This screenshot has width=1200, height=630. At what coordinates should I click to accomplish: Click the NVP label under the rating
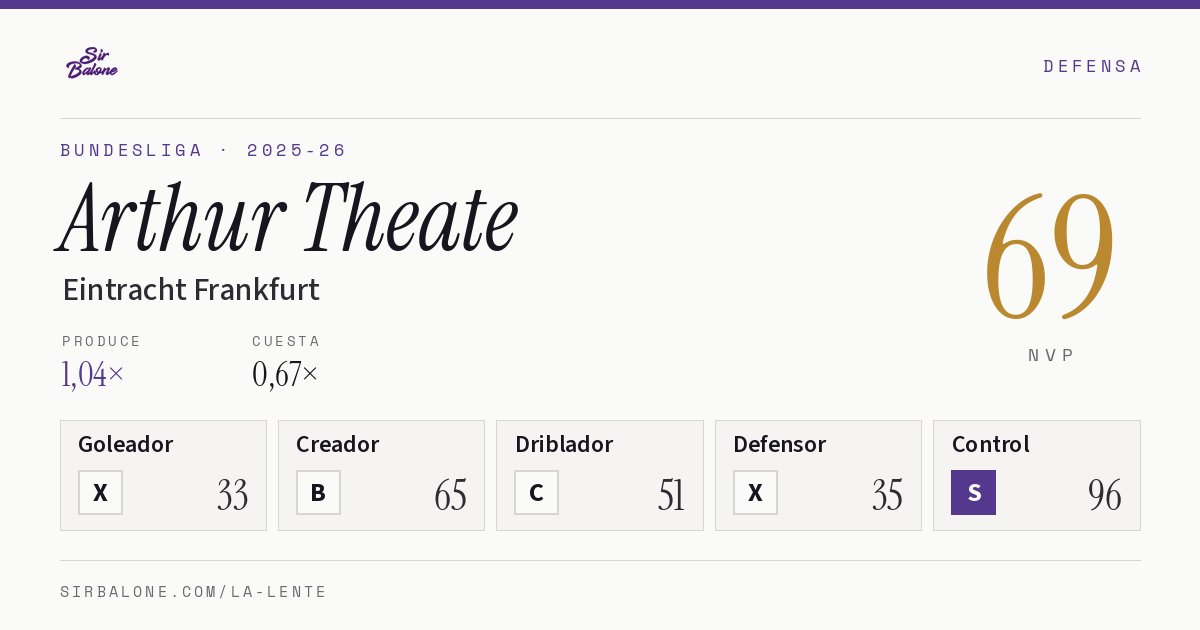tap(1051, 355)
